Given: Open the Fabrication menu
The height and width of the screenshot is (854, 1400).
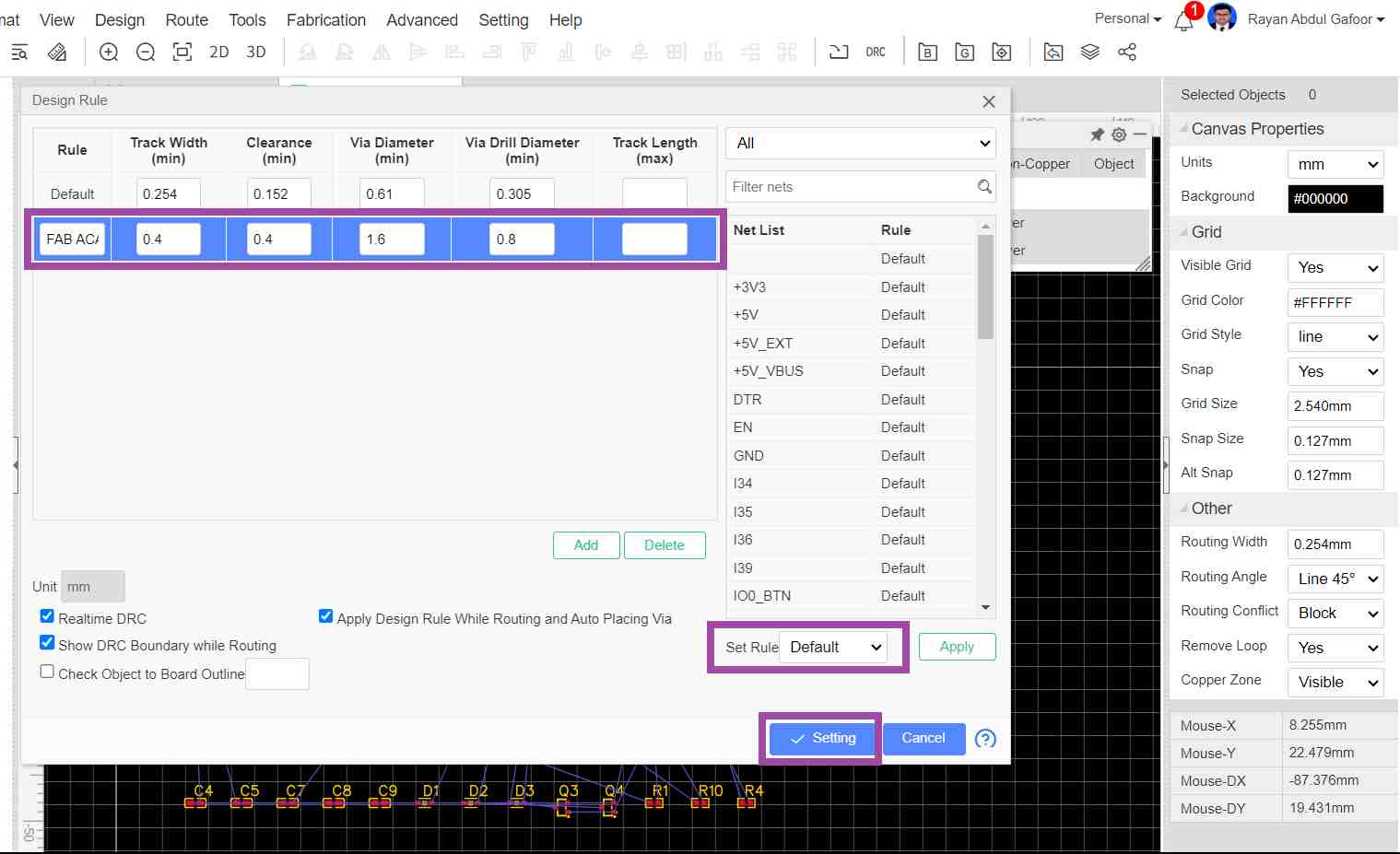Looking at the screenshot, I should pyautogui.click(x=325, y=20).
